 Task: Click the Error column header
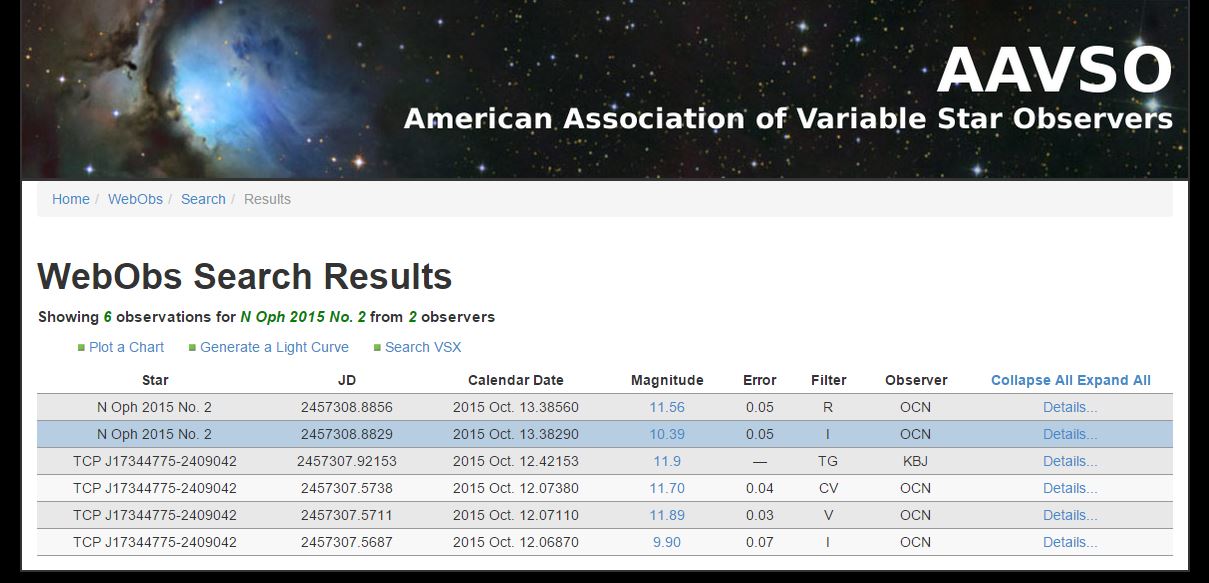tap(760, 380)
